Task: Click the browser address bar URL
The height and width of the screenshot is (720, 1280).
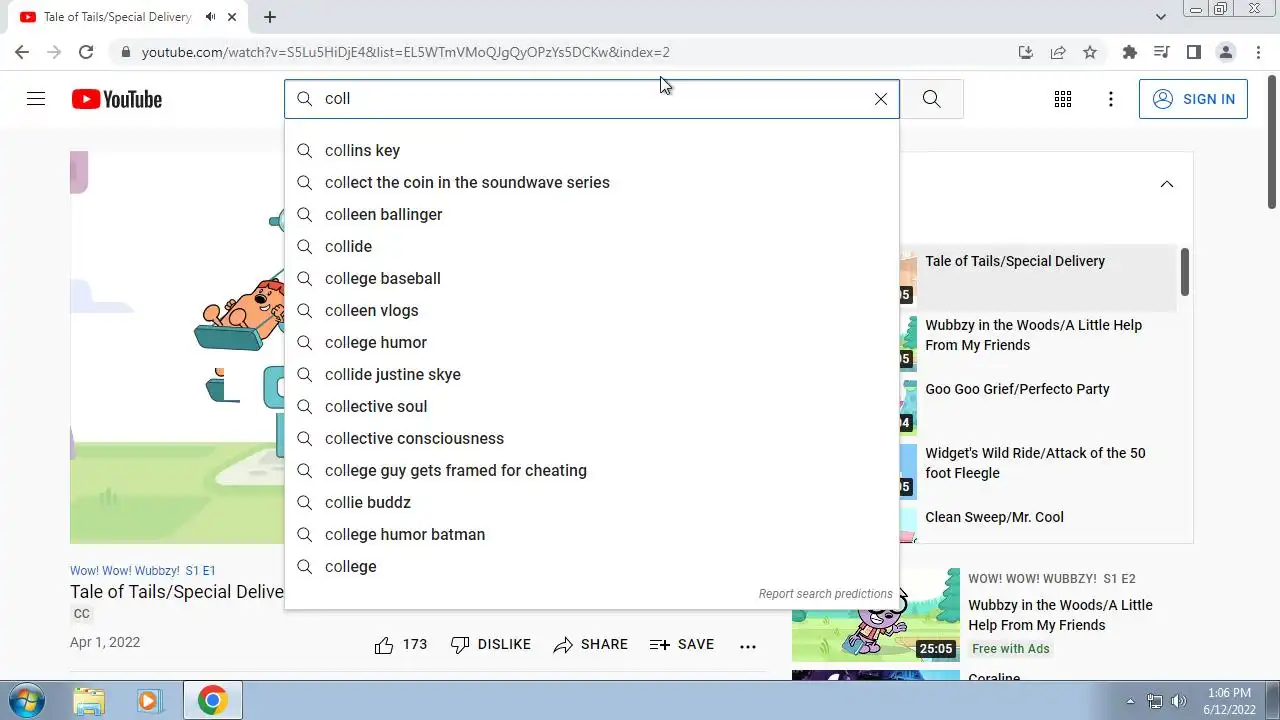Action: point(405,52)
